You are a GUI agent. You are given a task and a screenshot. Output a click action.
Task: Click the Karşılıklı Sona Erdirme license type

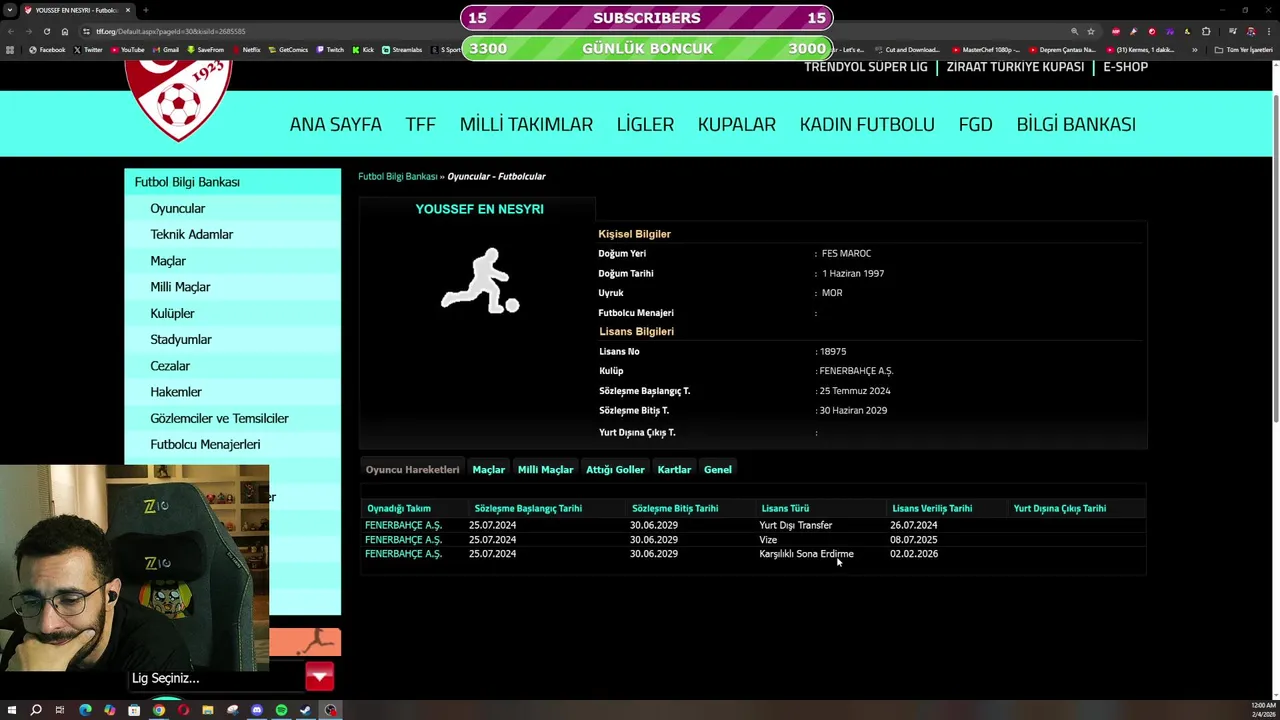[806, 554]
